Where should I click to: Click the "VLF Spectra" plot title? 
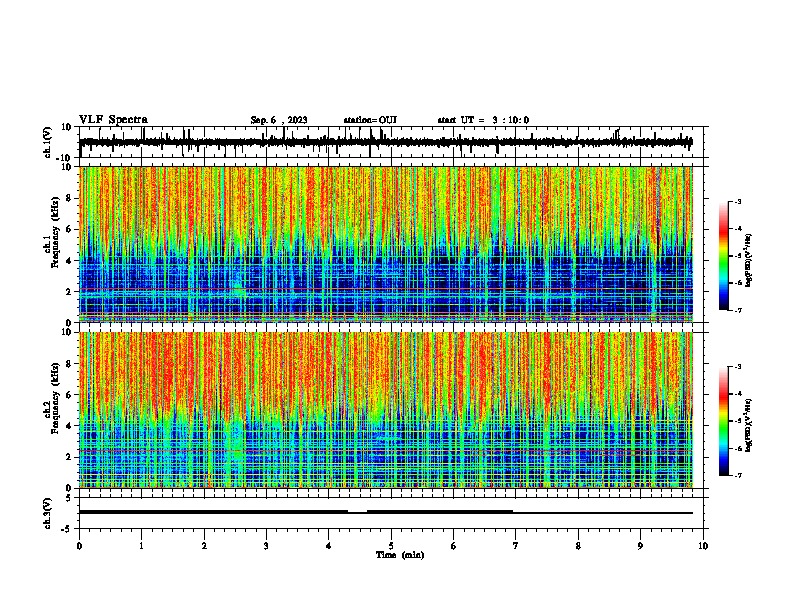[113, 120]
